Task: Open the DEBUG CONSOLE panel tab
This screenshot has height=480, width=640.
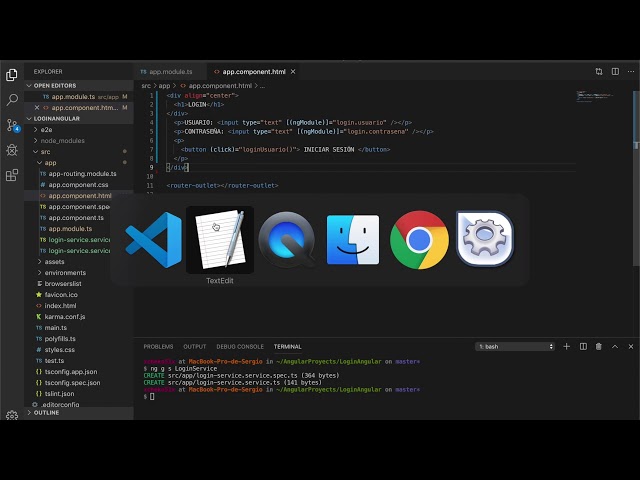Action: [x=240, y=347]
